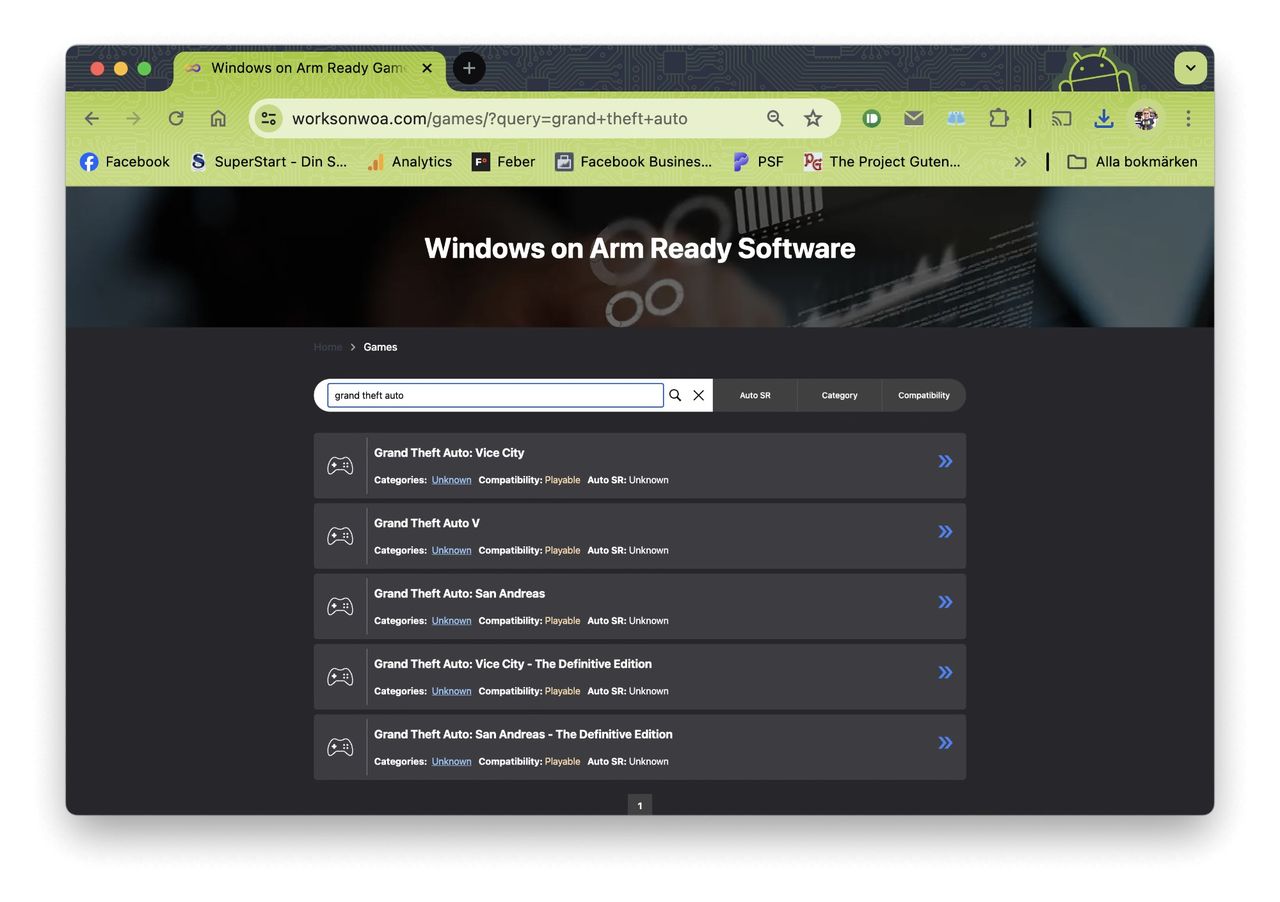Click the Home breadcrumb link
This screenshot has height=902, width=1280.
pos(327,347)
